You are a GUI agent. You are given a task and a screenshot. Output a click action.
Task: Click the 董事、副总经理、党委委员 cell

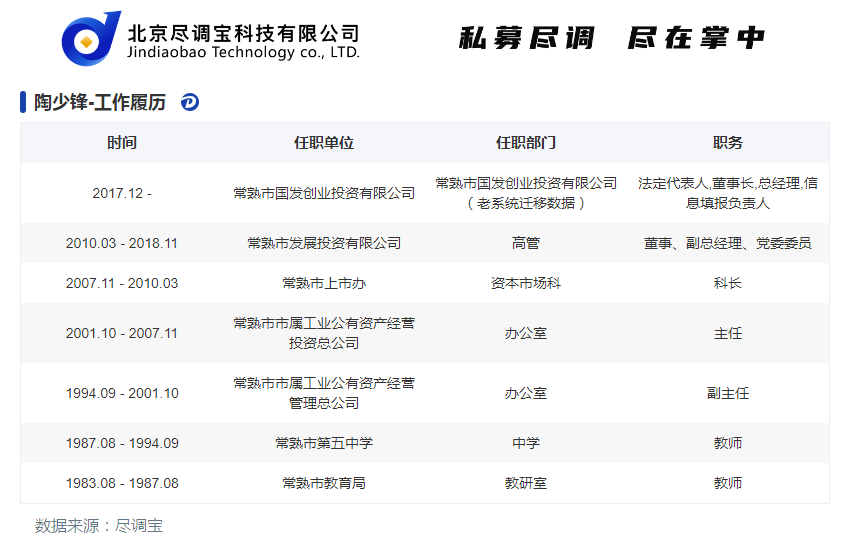pos(727,243)
